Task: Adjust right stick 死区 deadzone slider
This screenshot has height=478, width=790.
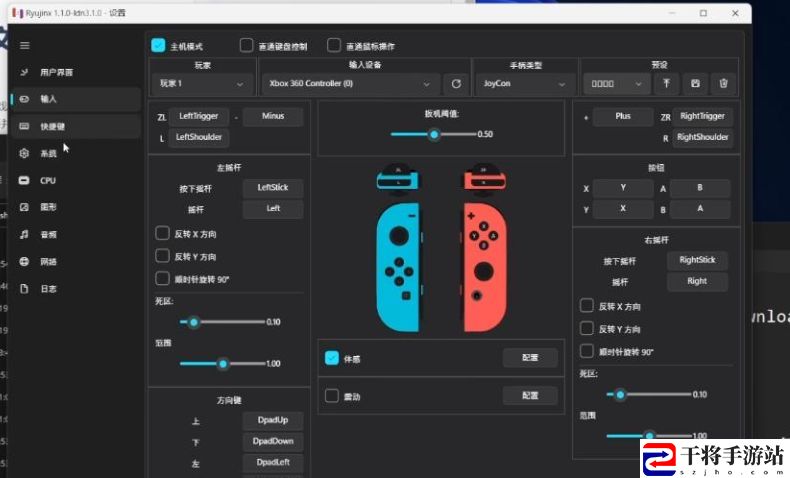Action: point(649,394)
